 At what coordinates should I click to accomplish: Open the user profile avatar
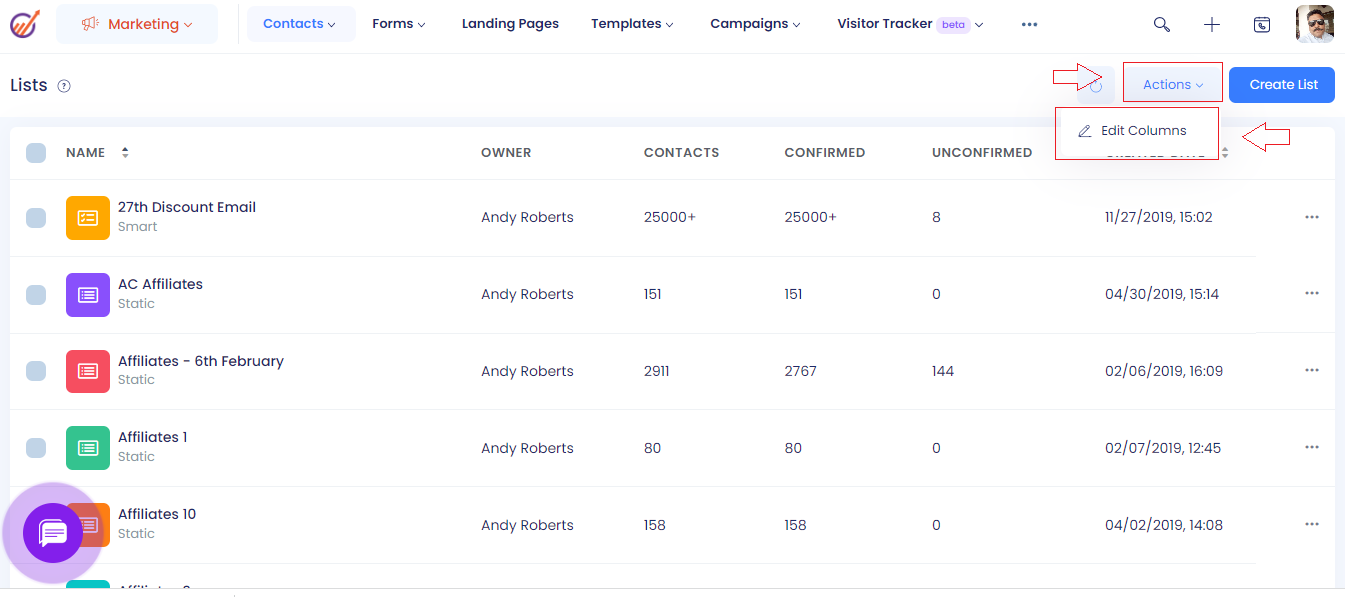click(1315, 24)
